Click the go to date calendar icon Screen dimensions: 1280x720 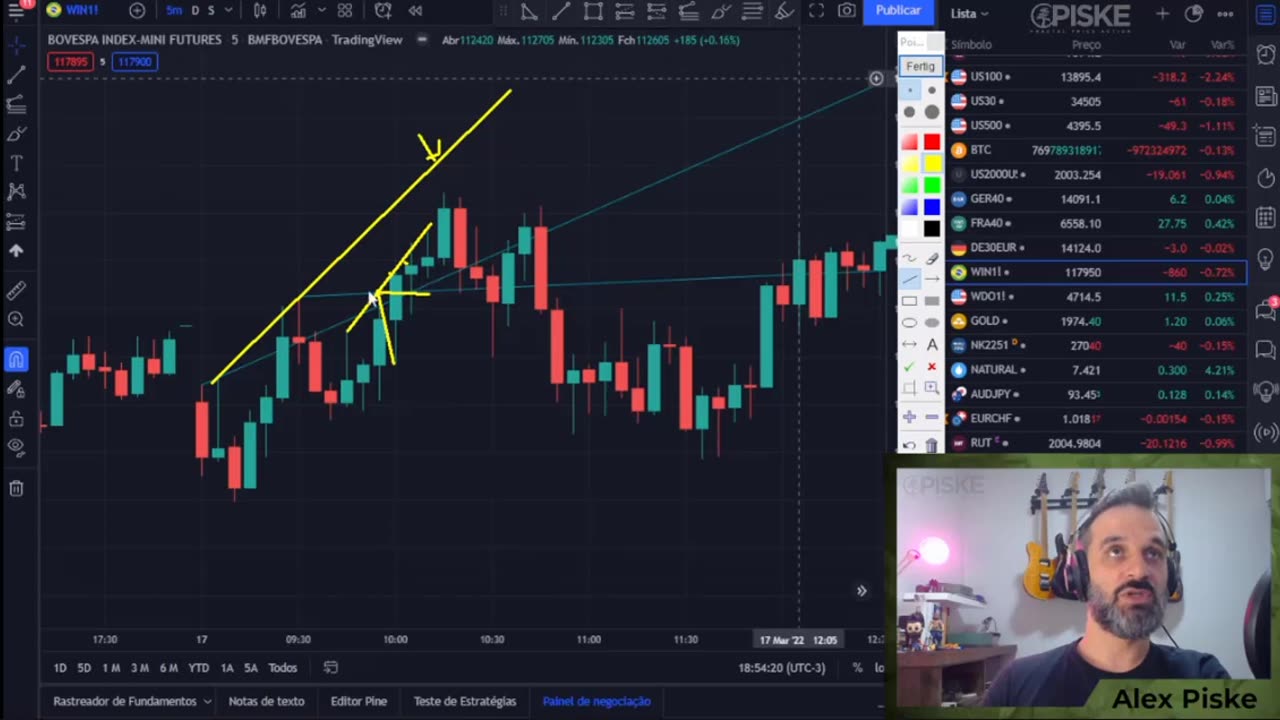pyautogui.click(x=331, y=668)
